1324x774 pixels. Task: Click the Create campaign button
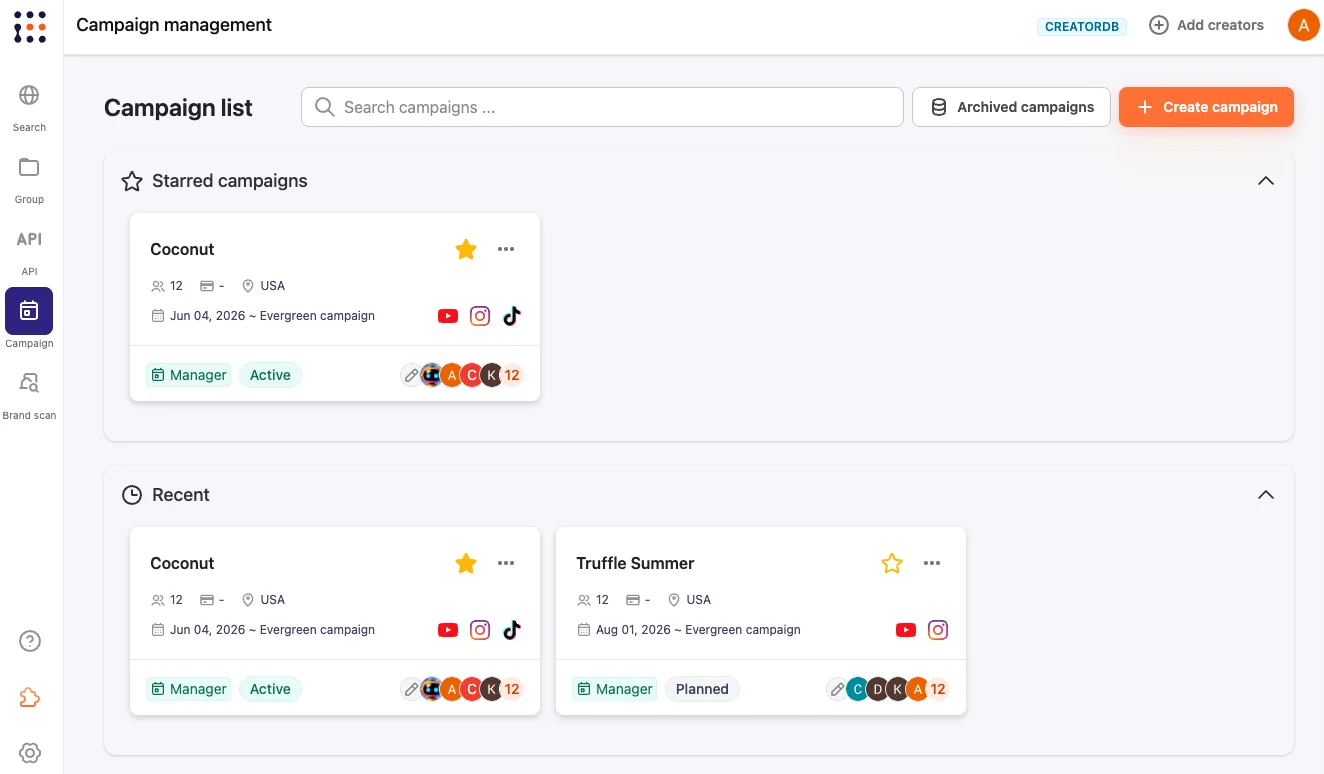pyautogui.click(x=1206, y=107)
